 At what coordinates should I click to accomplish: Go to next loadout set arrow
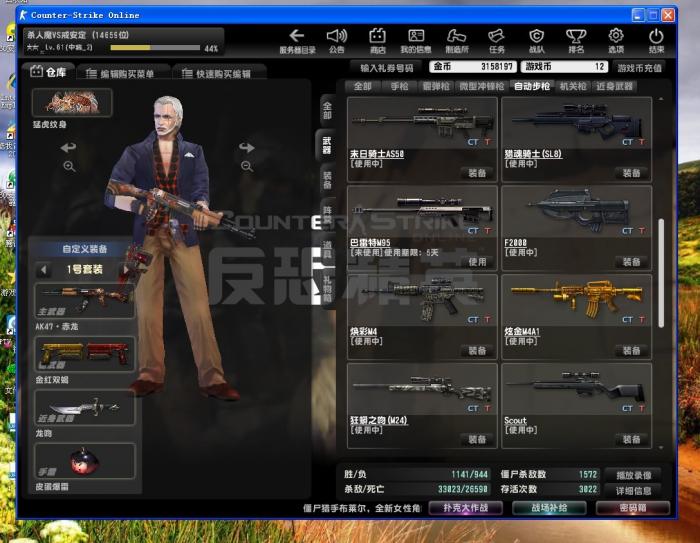[x=126, y=270]
